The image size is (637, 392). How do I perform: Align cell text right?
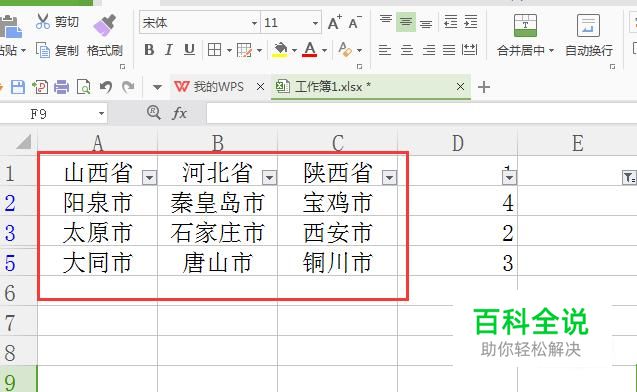(429, 50)
